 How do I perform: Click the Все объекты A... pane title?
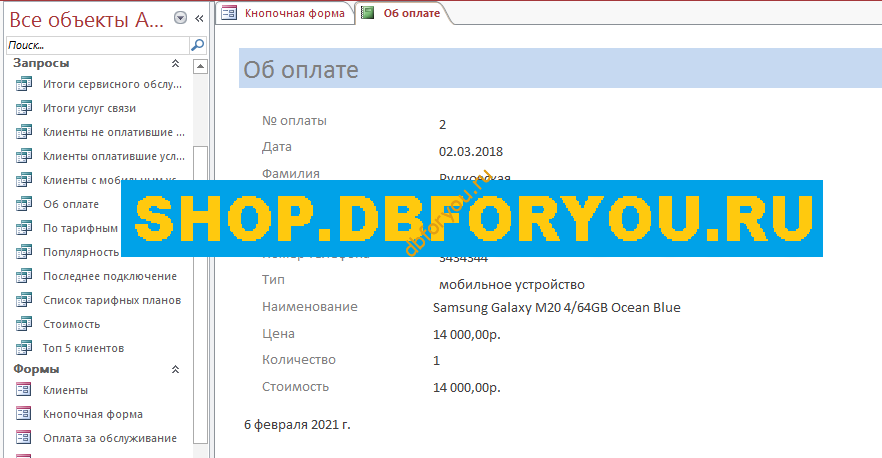(x=87, y=19)
